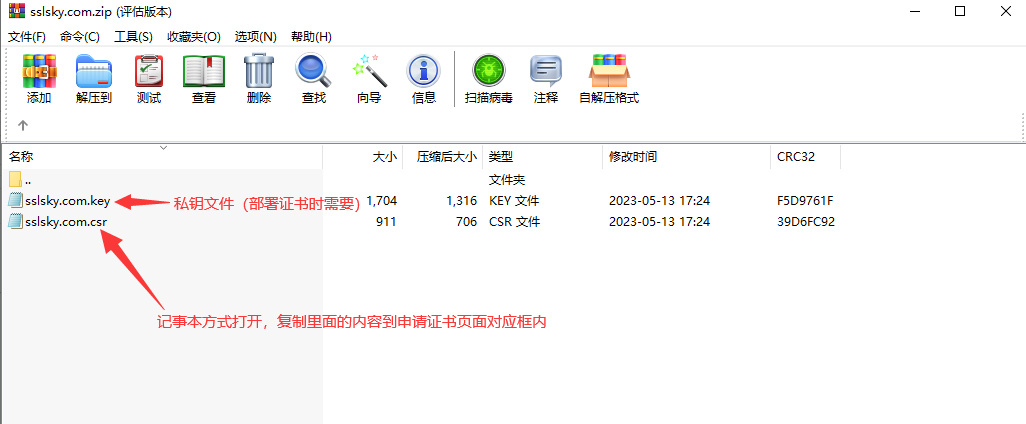Click the 删除 (Delete) trash icon

click(x=258, y=71)
